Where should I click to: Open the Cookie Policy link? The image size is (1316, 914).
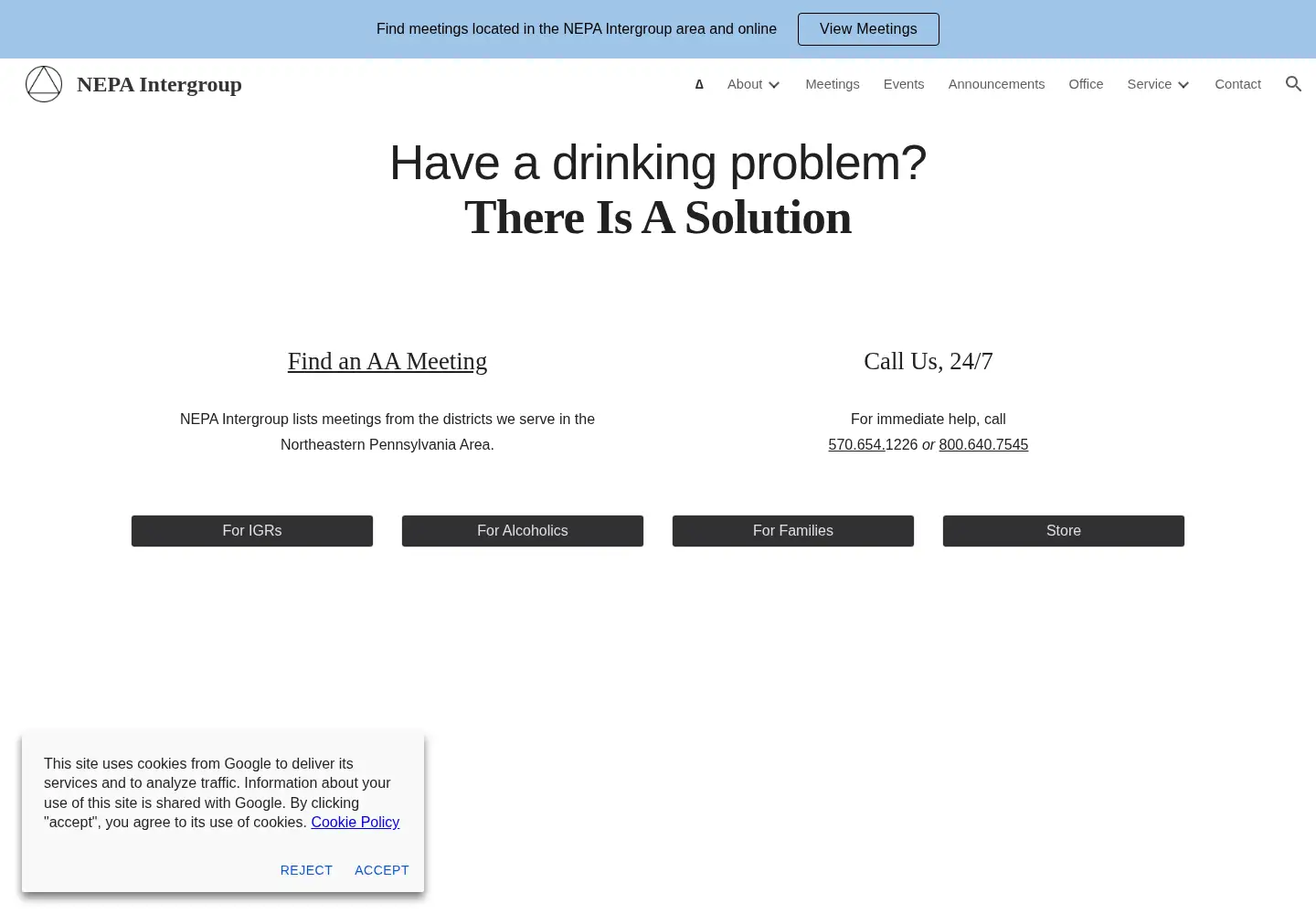356,823
